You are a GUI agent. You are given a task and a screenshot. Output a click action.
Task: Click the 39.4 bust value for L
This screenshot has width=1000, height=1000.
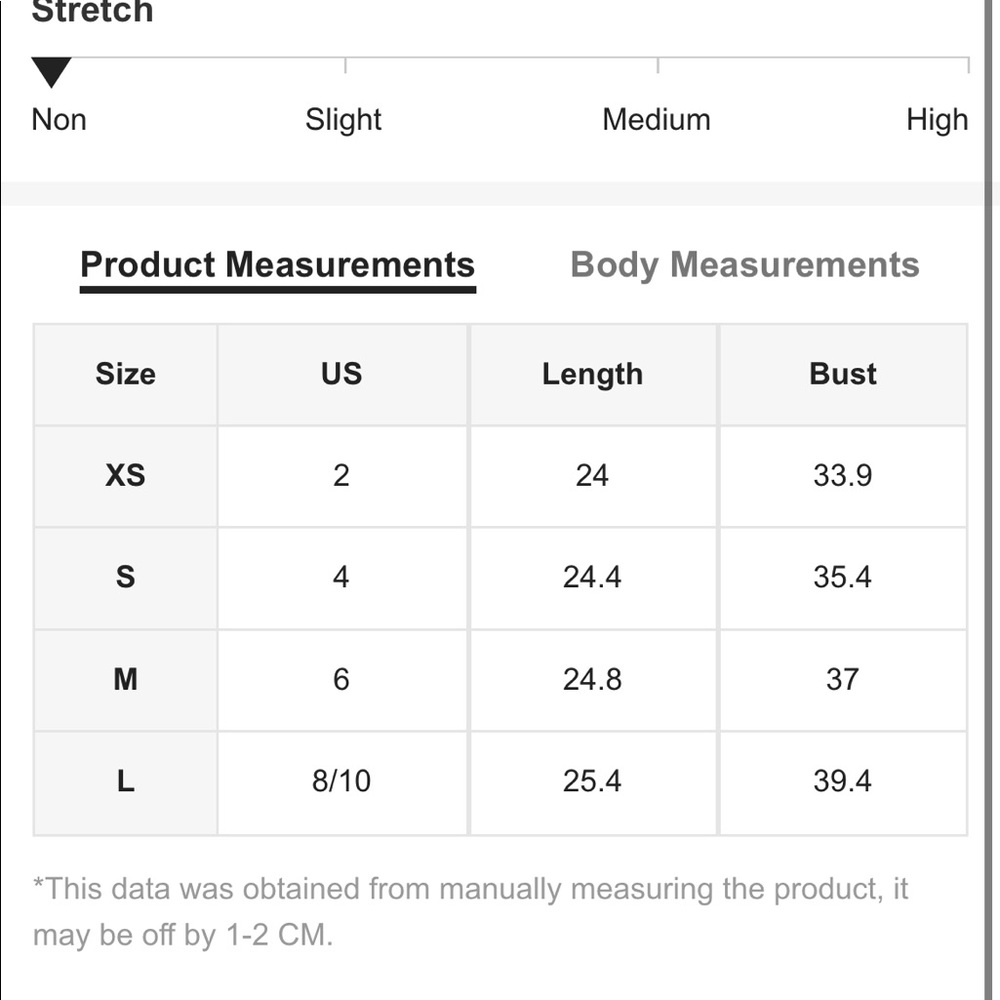[x=842, y=781]
